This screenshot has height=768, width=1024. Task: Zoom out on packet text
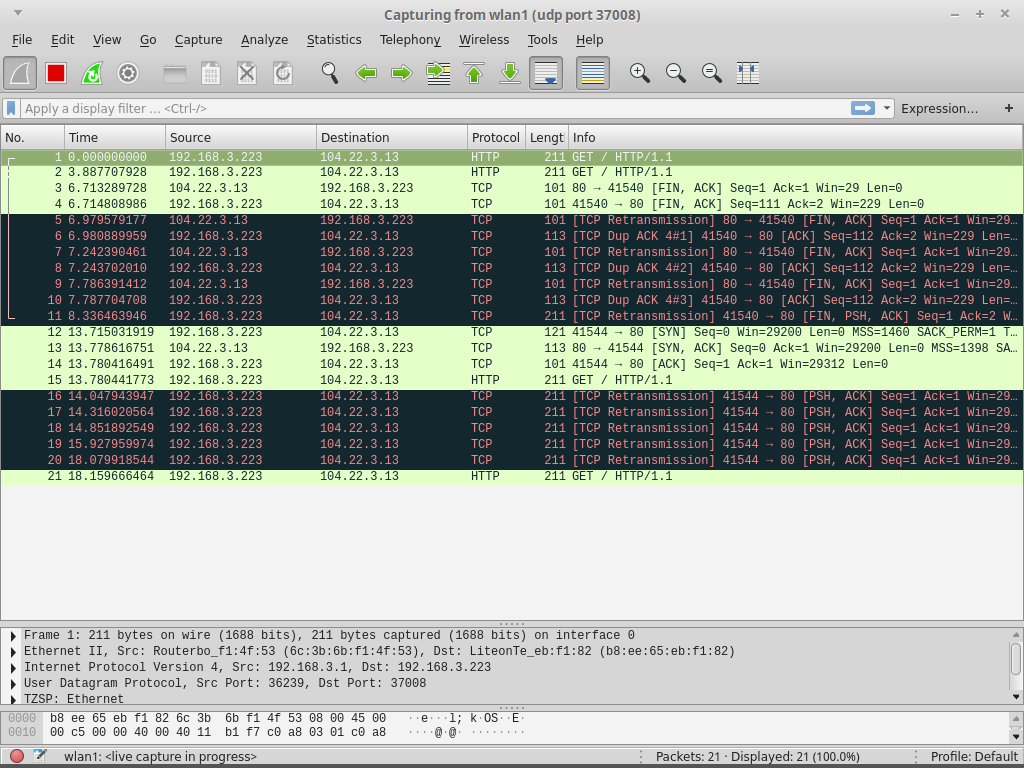675,72
